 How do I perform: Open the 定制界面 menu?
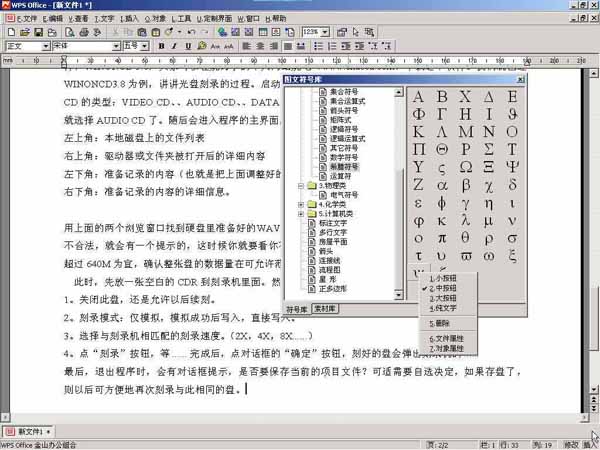tap(215, 19)
